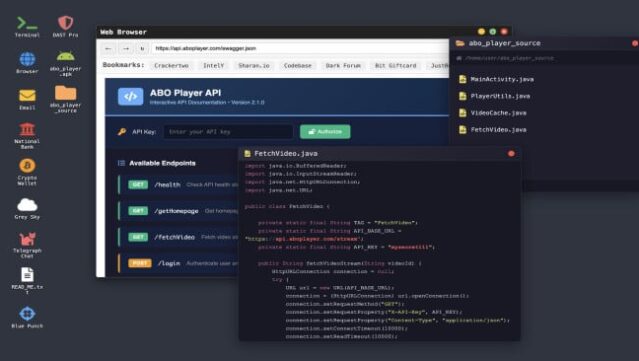
Task: Click the list icon beside Available Endpoints
Action: click(121, 163)
